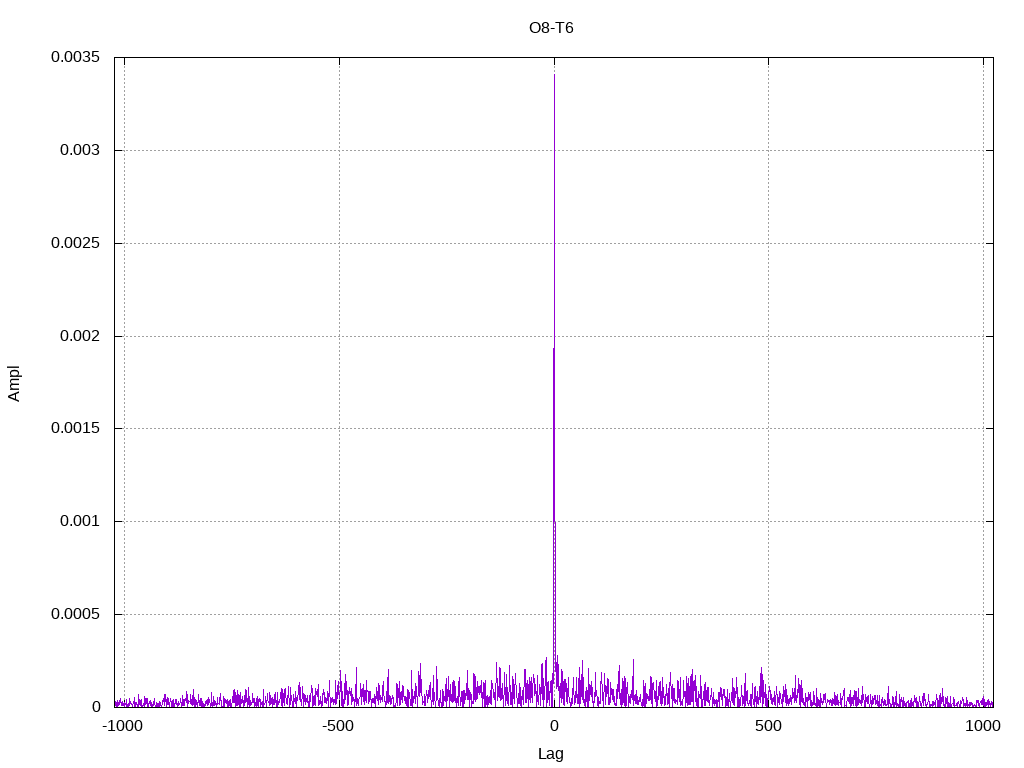Click the x-axis value 1000

click(x=983, y=726)
